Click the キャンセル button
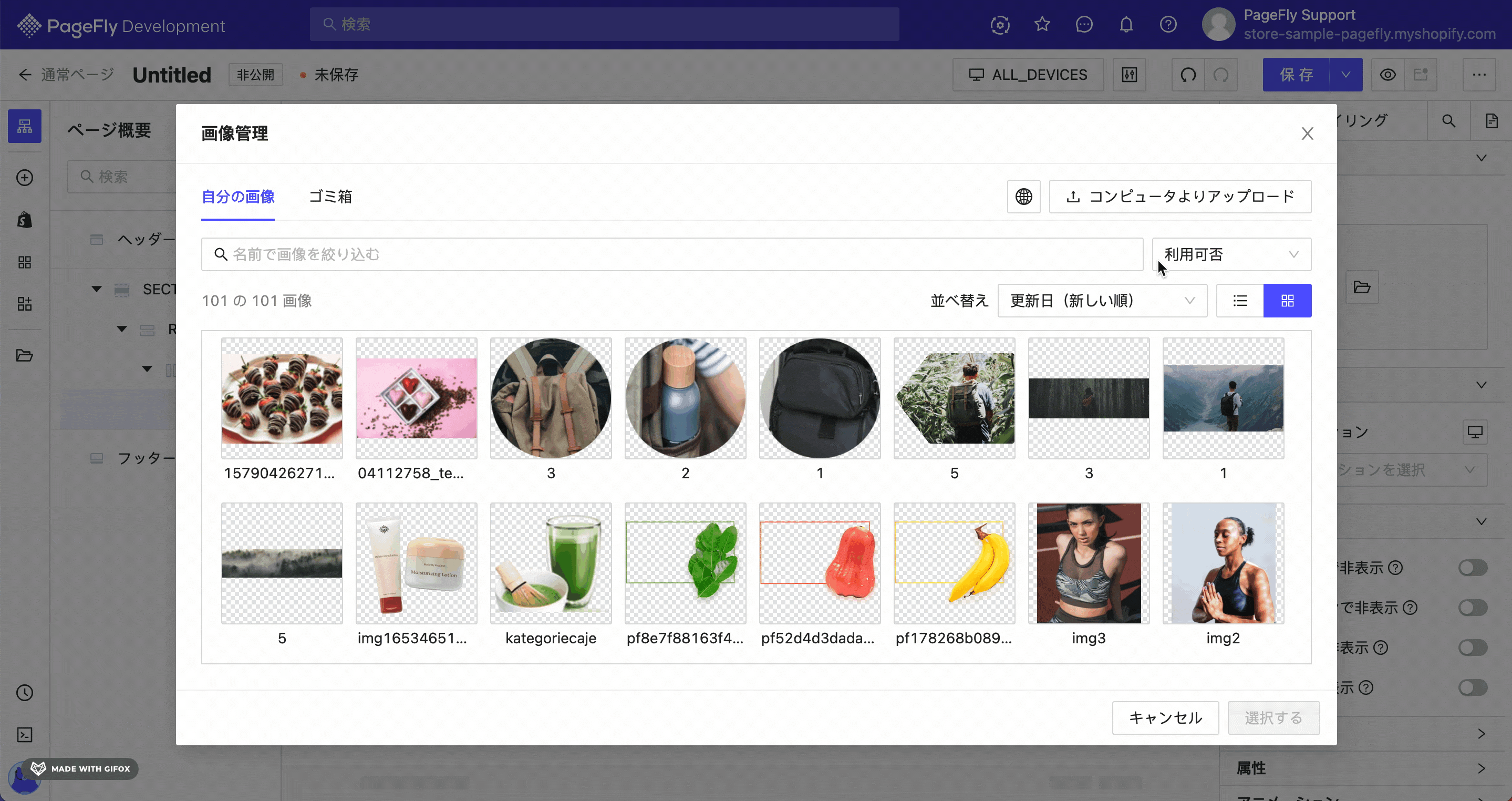The width and height of the screenshot is (1512, 801). point(1165,717)
